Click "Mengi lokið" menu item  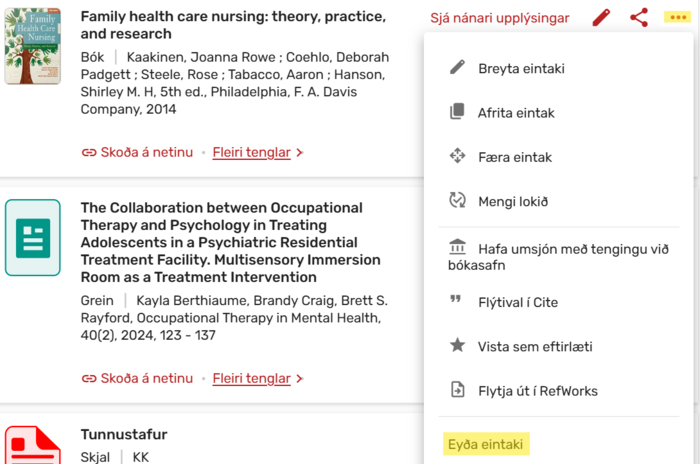(x=512, y=201)
